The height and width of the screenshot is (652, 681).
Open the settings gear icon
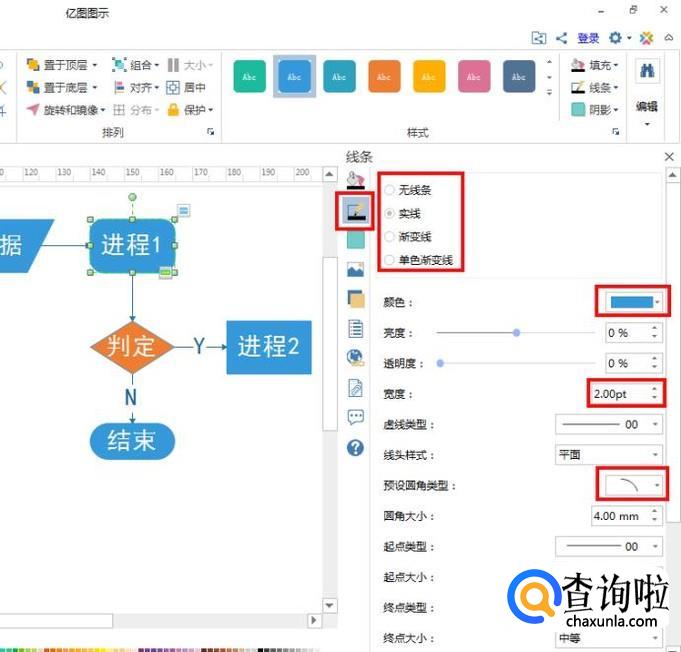[615, 38]
